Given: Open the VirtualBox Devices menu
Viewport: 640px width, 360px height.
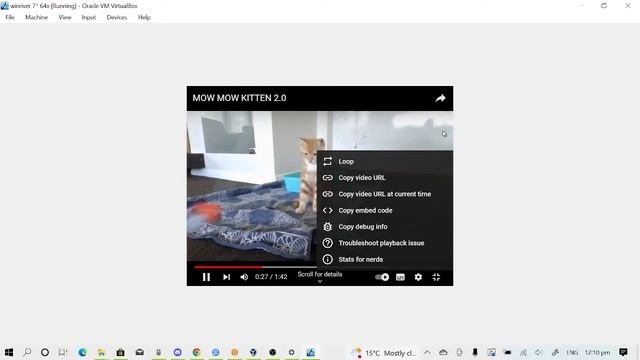Looking at the screenshot, I should click(x=117, y=17).
